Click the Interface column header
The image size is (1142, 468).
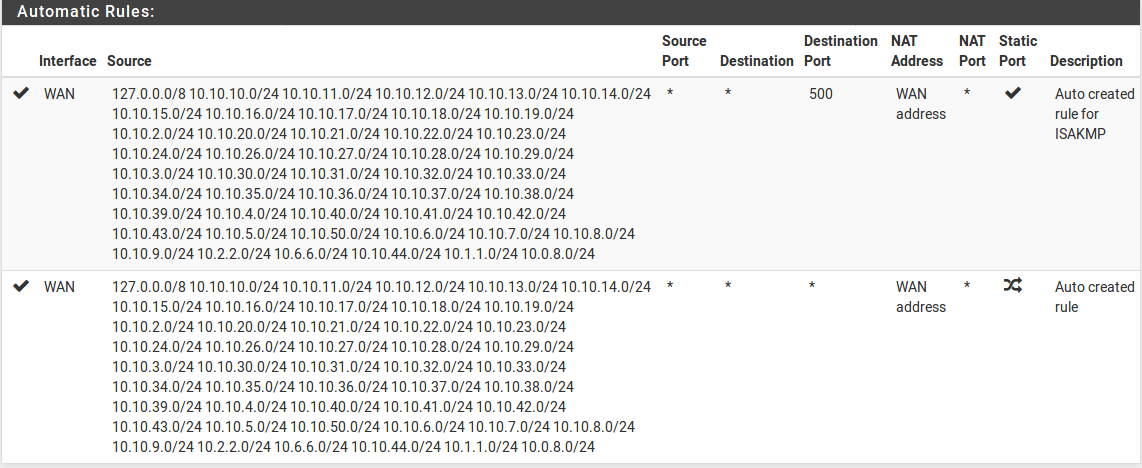click(x=68, y=61)
